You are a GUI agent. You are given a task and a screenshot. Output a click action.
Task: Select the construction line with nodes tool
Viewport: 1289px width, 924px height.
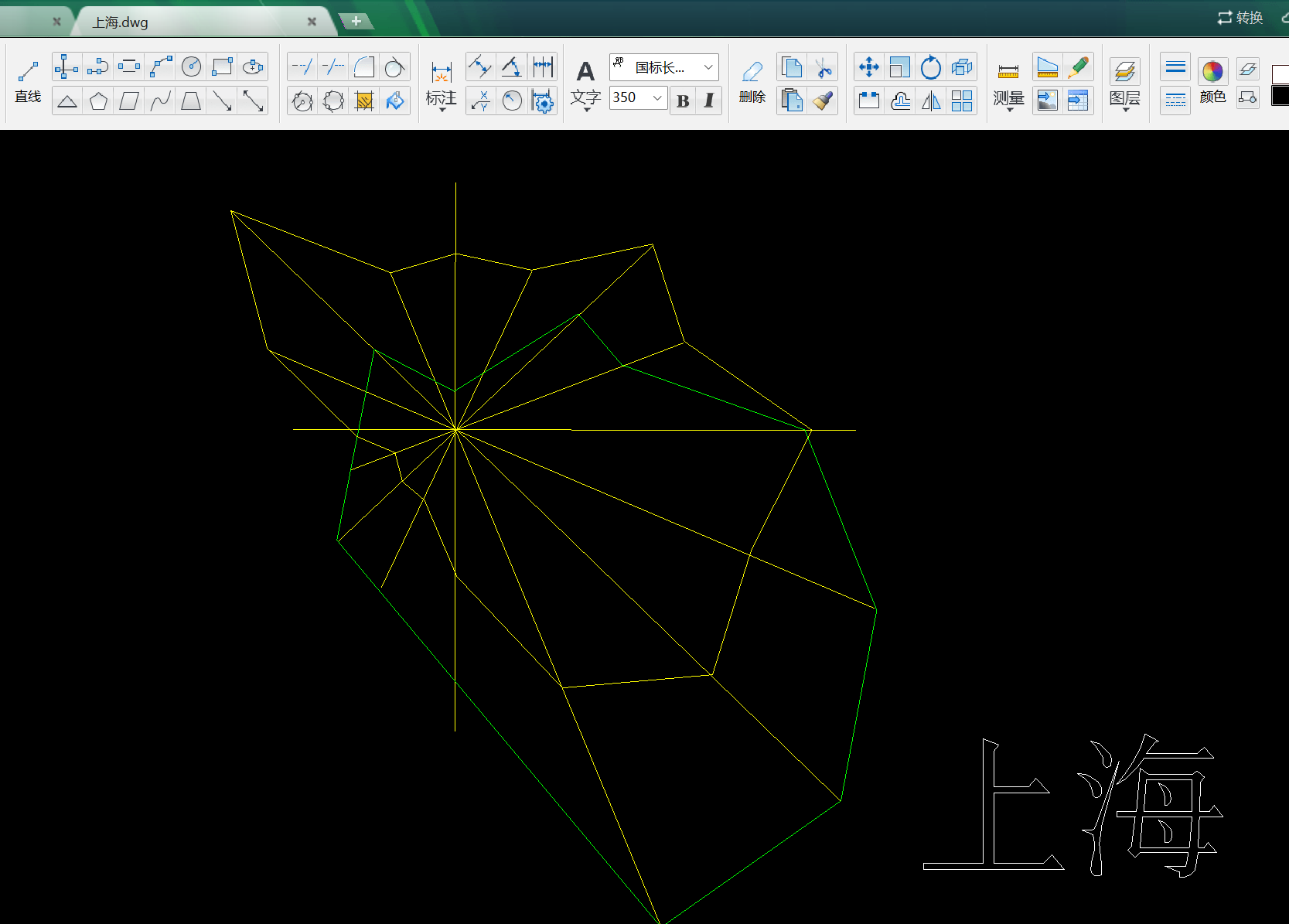tap(66, 67)
